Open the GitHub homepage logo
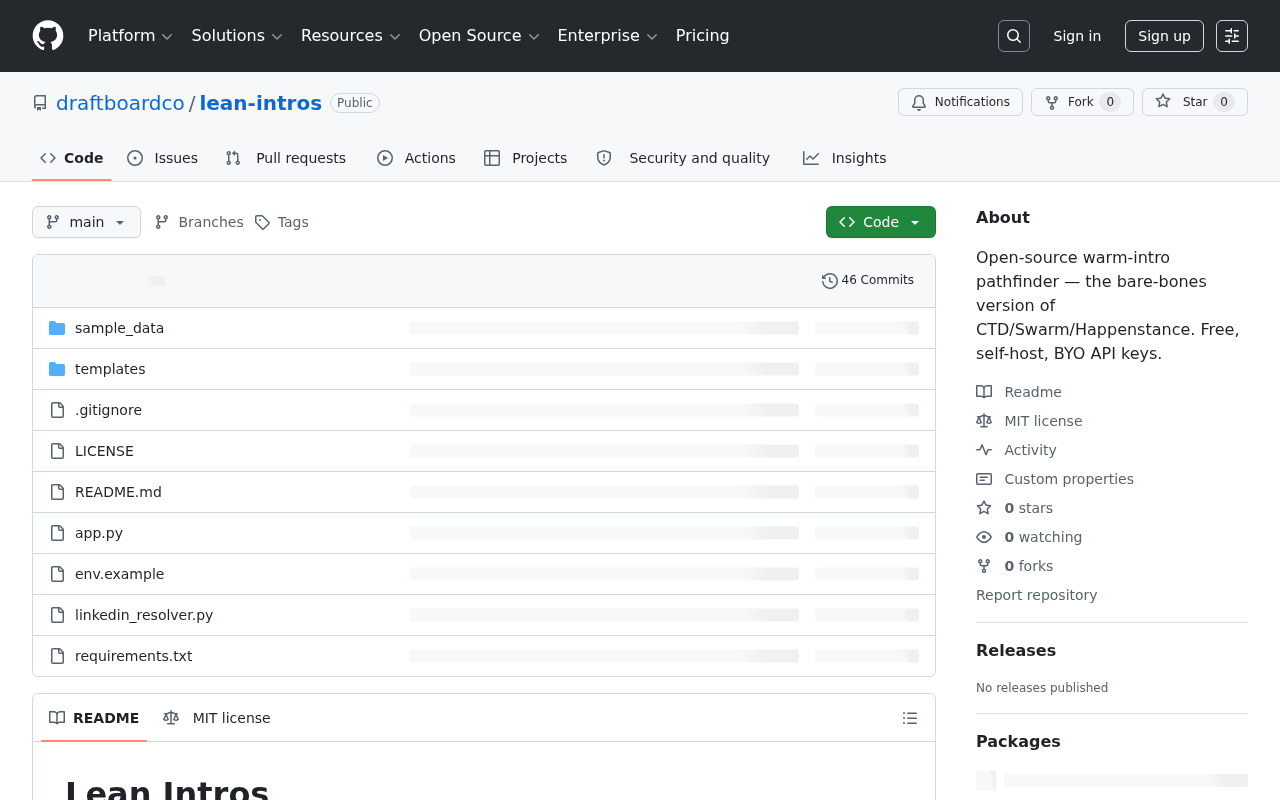1280x800 pixels. coord(48,36)
